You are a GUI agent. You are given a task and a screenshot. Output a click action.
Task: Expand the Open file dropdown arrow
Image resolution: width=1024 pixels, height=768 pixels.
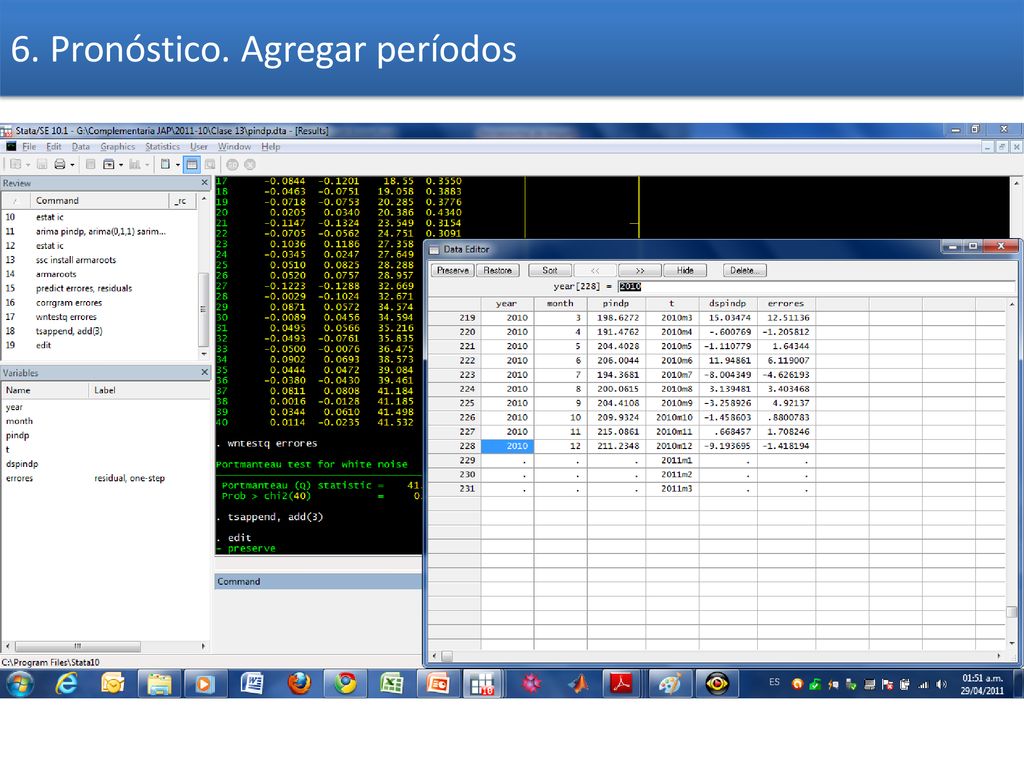(28, 165)
